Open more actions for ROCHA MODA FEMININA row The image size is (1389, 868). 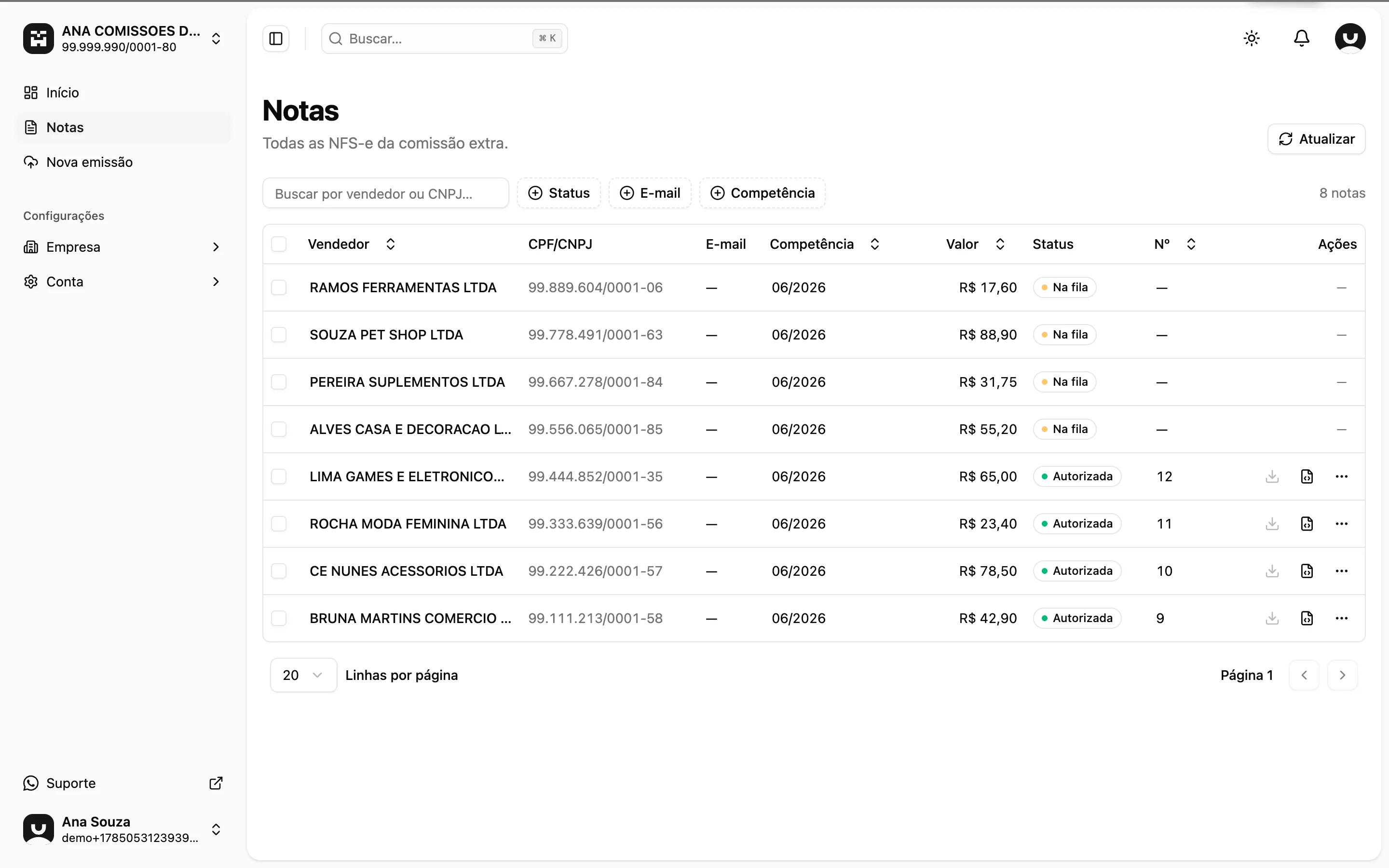point(1341,524)
